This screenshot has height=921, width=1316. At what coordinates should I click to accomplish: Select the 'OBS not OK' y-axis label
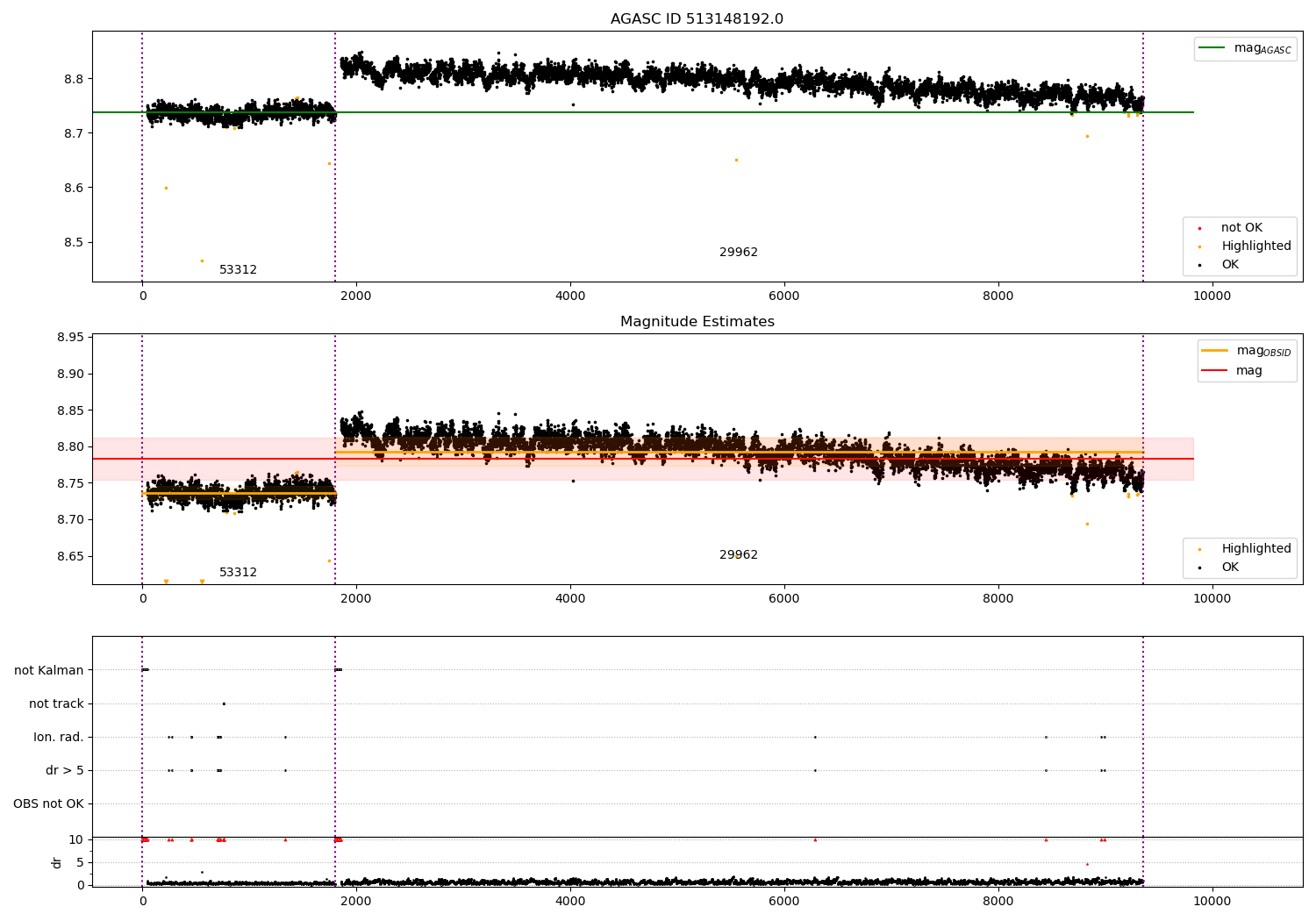pyautogui.click(x=49, y=804)
